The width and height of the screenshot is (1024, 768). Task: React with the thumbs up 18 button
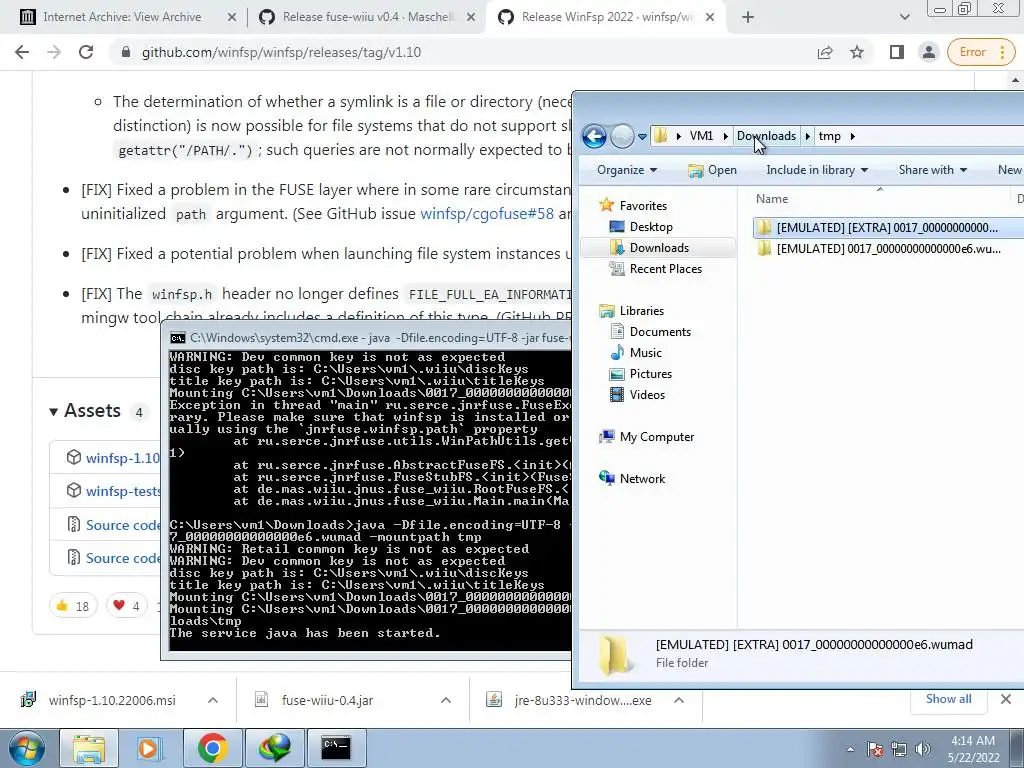click(x=73, y=606)
